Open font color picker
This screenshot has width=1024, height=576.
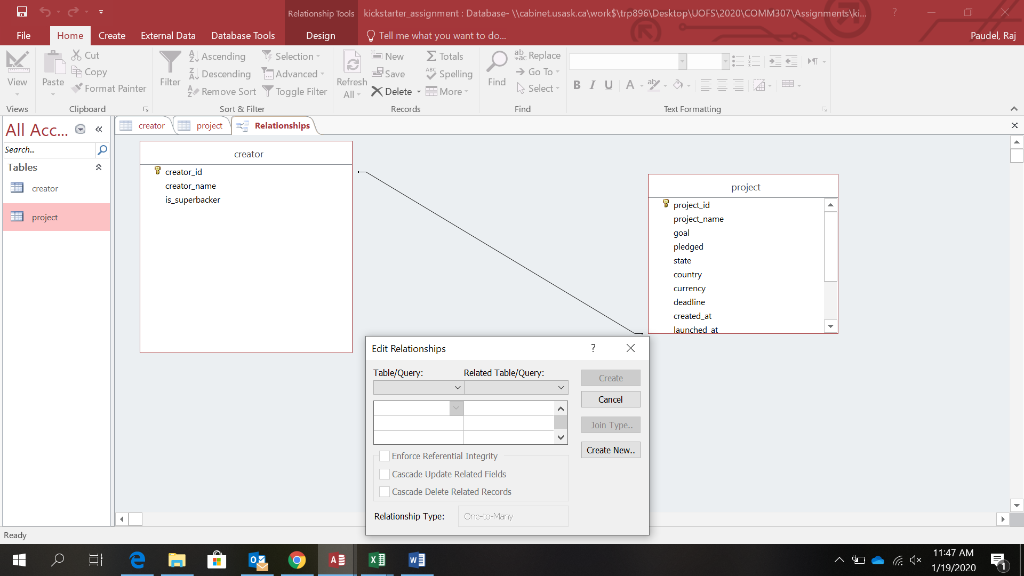(633, 85)
